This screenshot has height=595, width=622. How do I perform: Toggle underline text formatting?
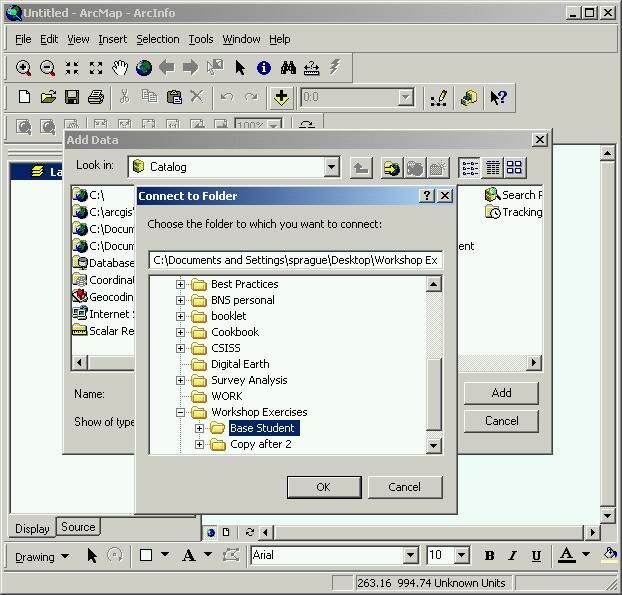tap(536, 556)
